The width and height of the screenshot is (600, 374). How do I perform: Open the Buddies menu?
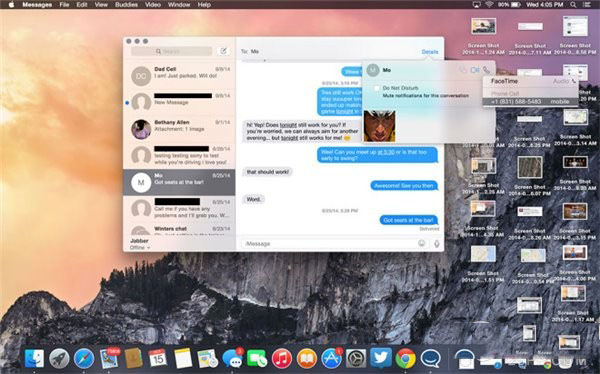pyautogui.click(x=126, y=5)
